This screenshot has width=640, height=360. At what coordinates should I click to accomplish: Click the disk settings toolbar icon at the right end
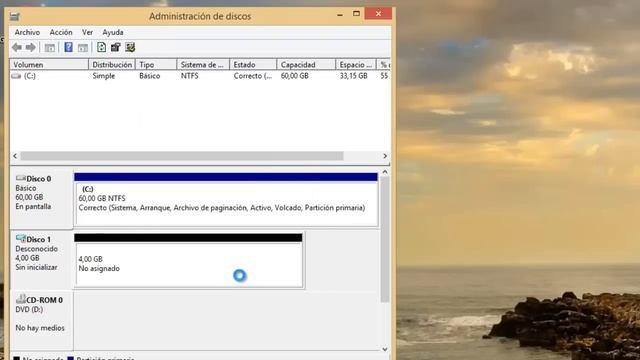tap(130, 47)
